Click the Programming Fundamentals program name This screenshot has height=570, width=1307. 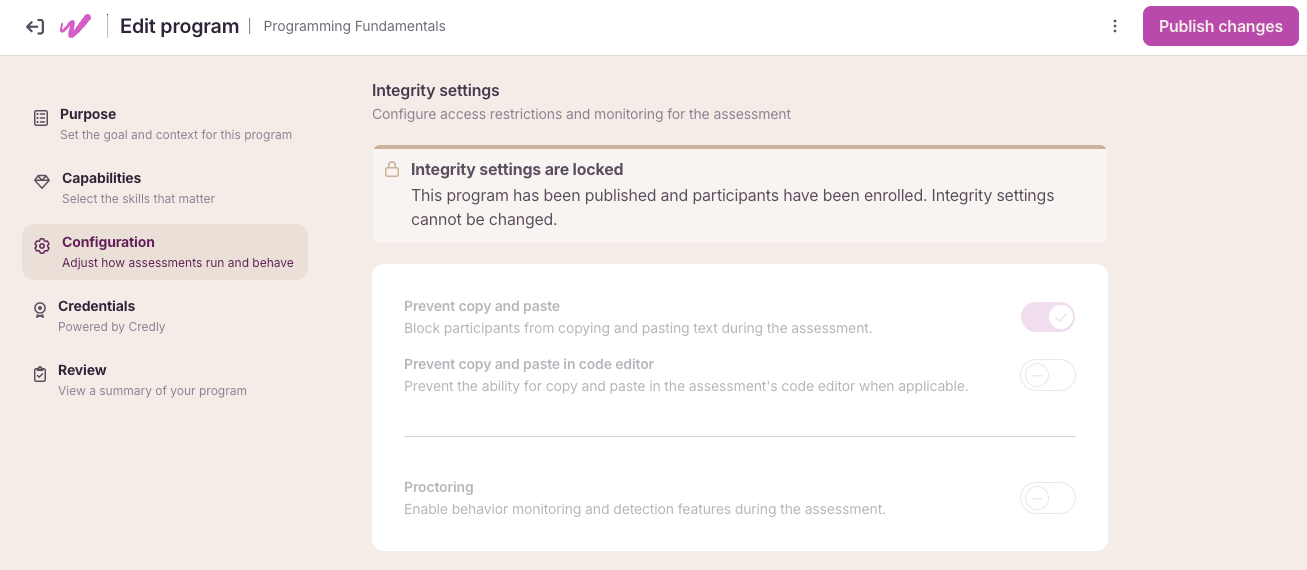point(354,27)
